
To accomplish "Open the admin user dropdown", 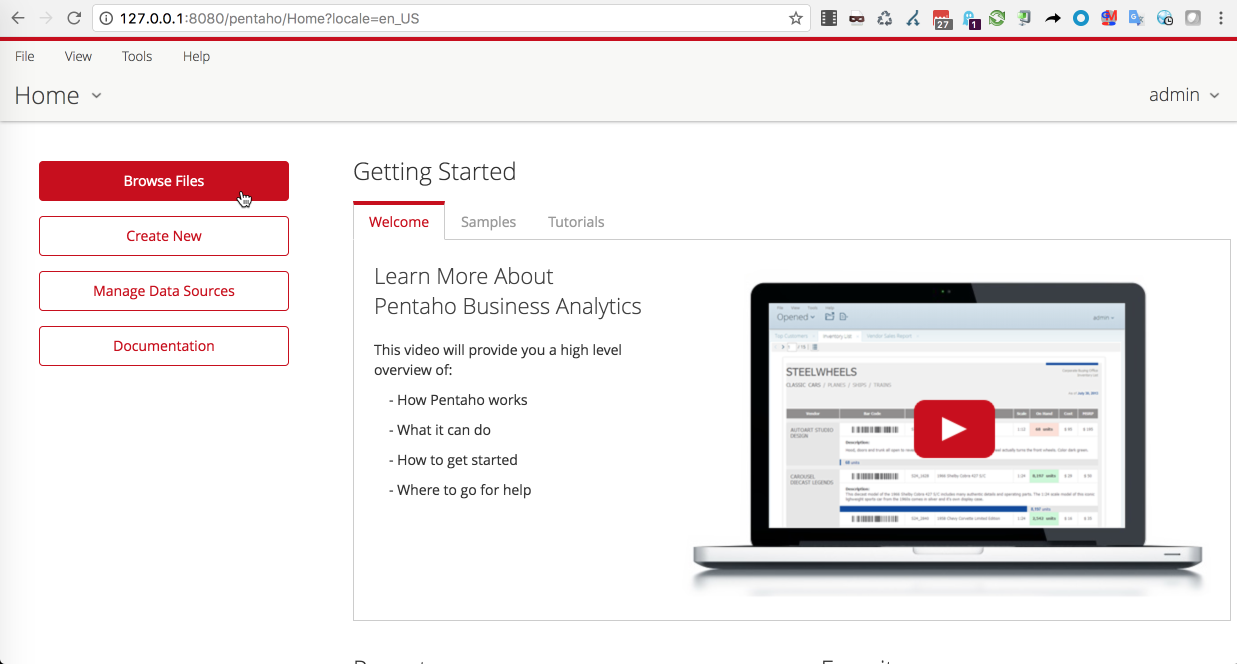I will click(1184, 95).
